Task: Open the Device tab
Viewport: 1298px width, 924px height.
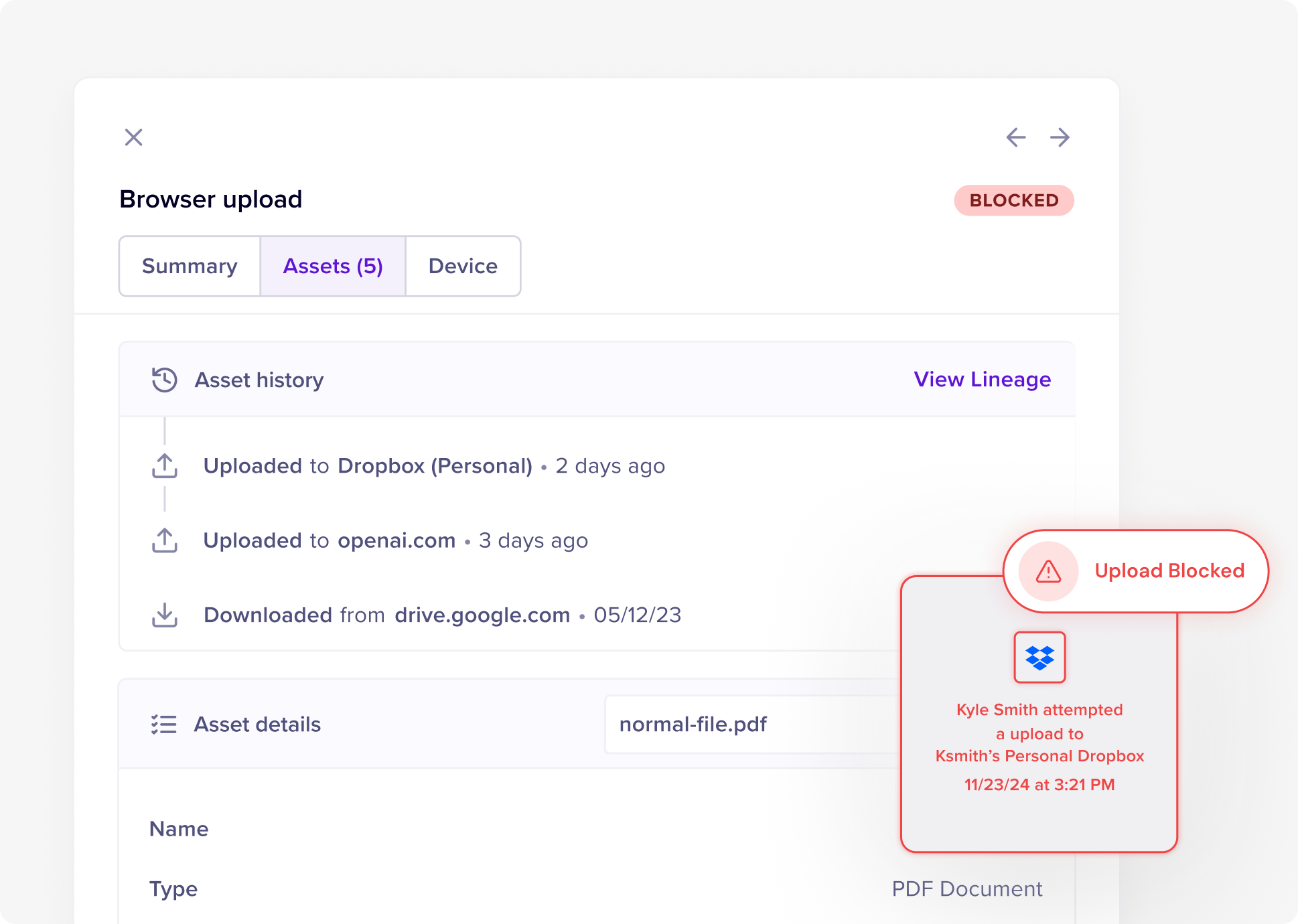Action: point(463,266)
